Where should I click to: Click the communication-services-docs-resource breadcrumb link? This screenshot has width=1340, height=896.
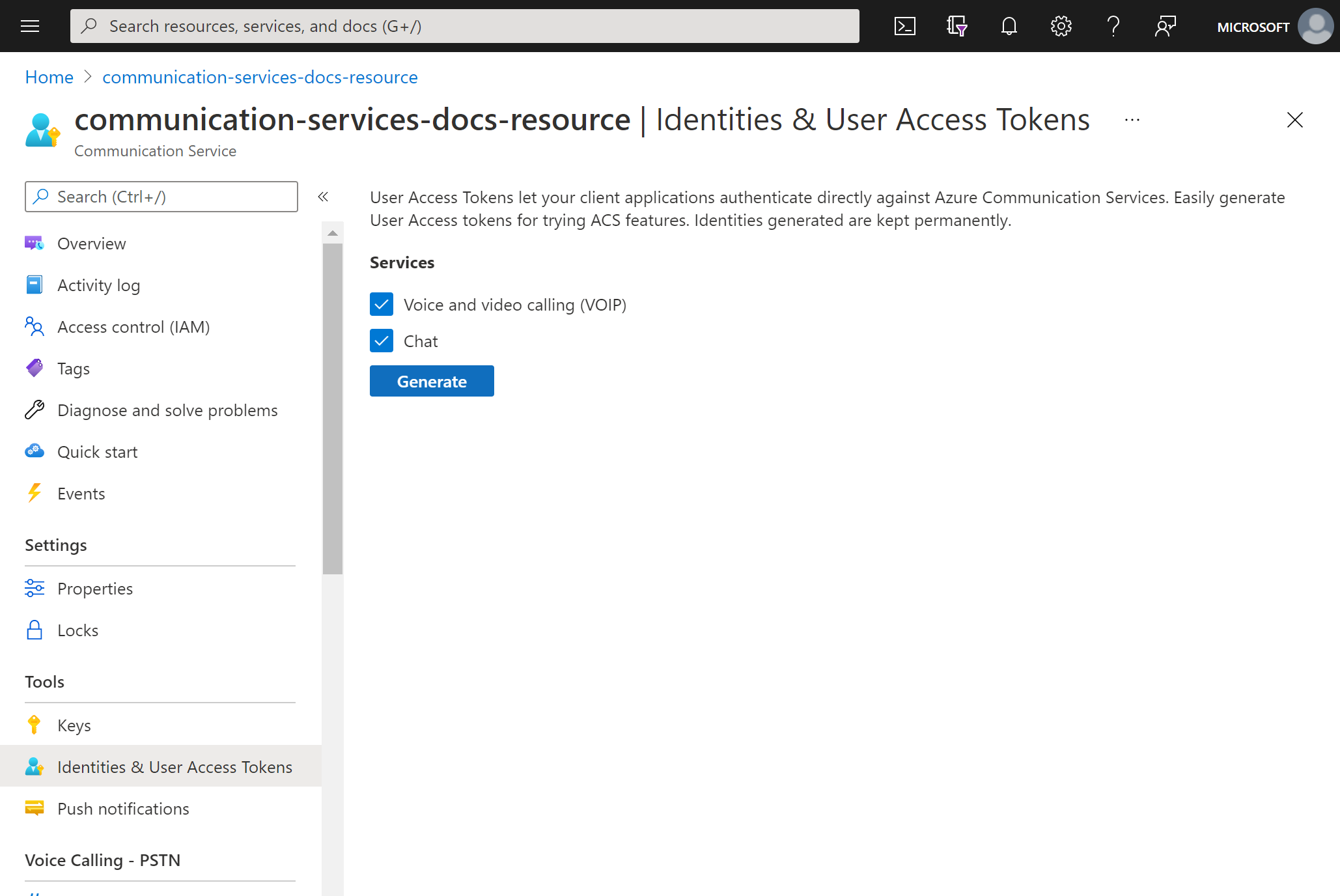(x=259, y=76)
